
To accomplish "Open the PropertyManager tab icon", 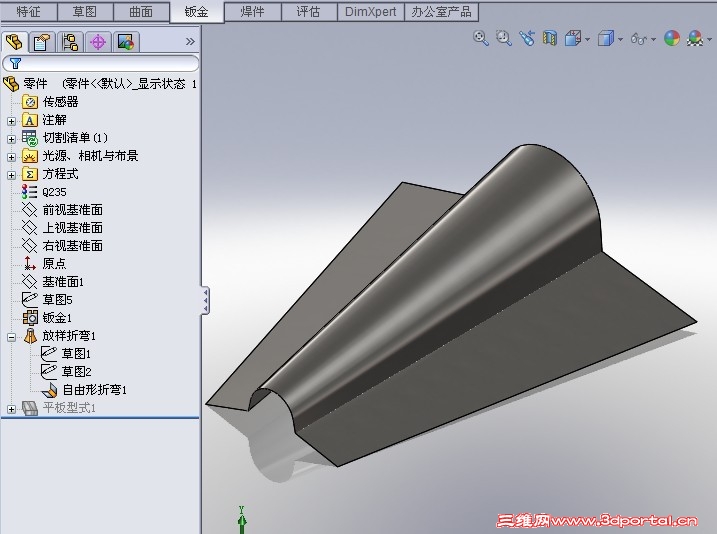I will click(42, 42).
